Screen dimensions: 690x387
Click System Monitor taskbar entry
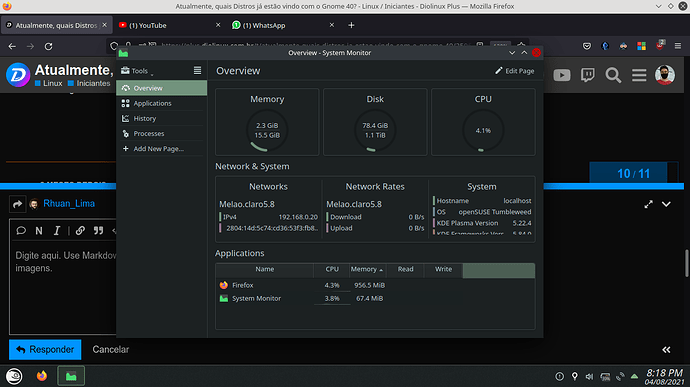[x=71, y=376]
